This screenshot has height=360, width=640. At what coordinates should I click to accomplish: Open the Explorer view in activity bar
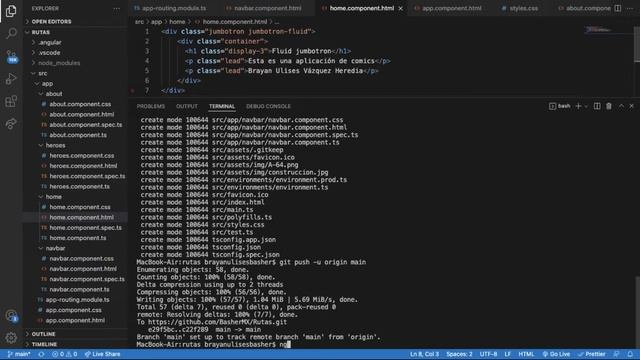click(11, 11)
